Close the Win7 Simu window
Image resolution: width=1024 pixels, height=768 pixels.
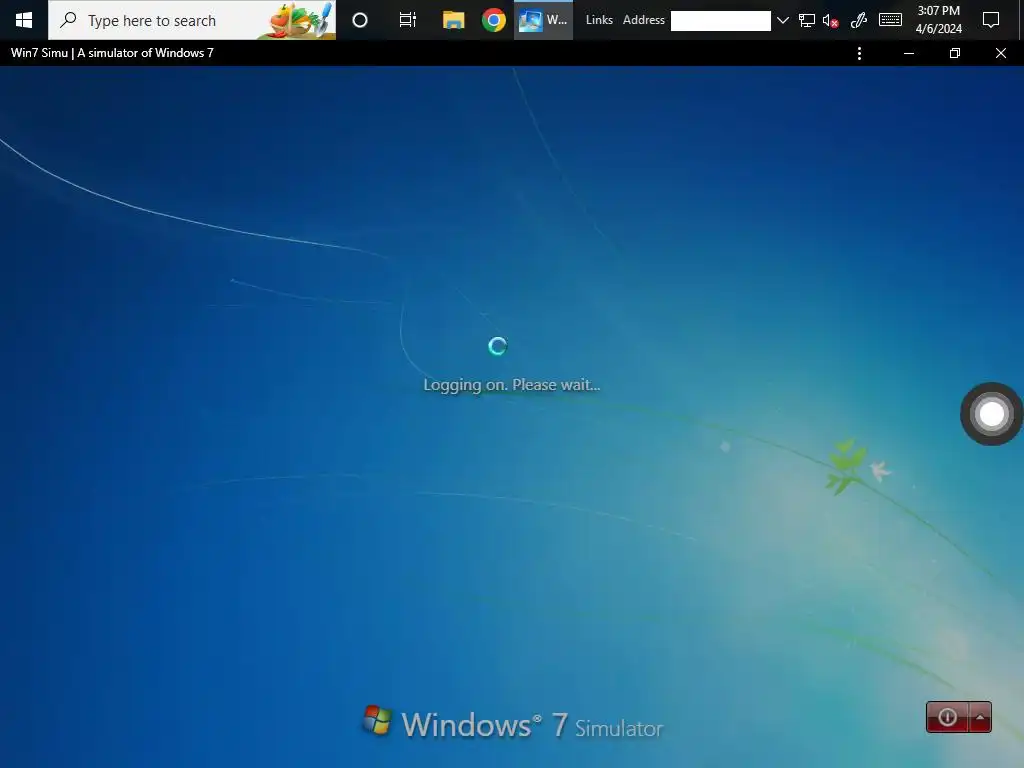(1000, 54)
